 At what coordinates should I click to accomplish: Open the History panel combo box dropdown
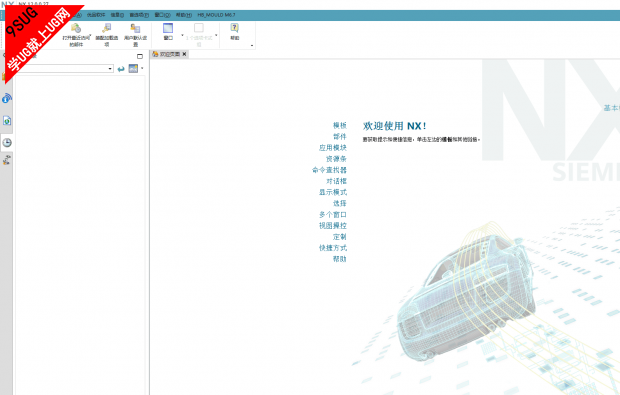[x=110, y=69]
